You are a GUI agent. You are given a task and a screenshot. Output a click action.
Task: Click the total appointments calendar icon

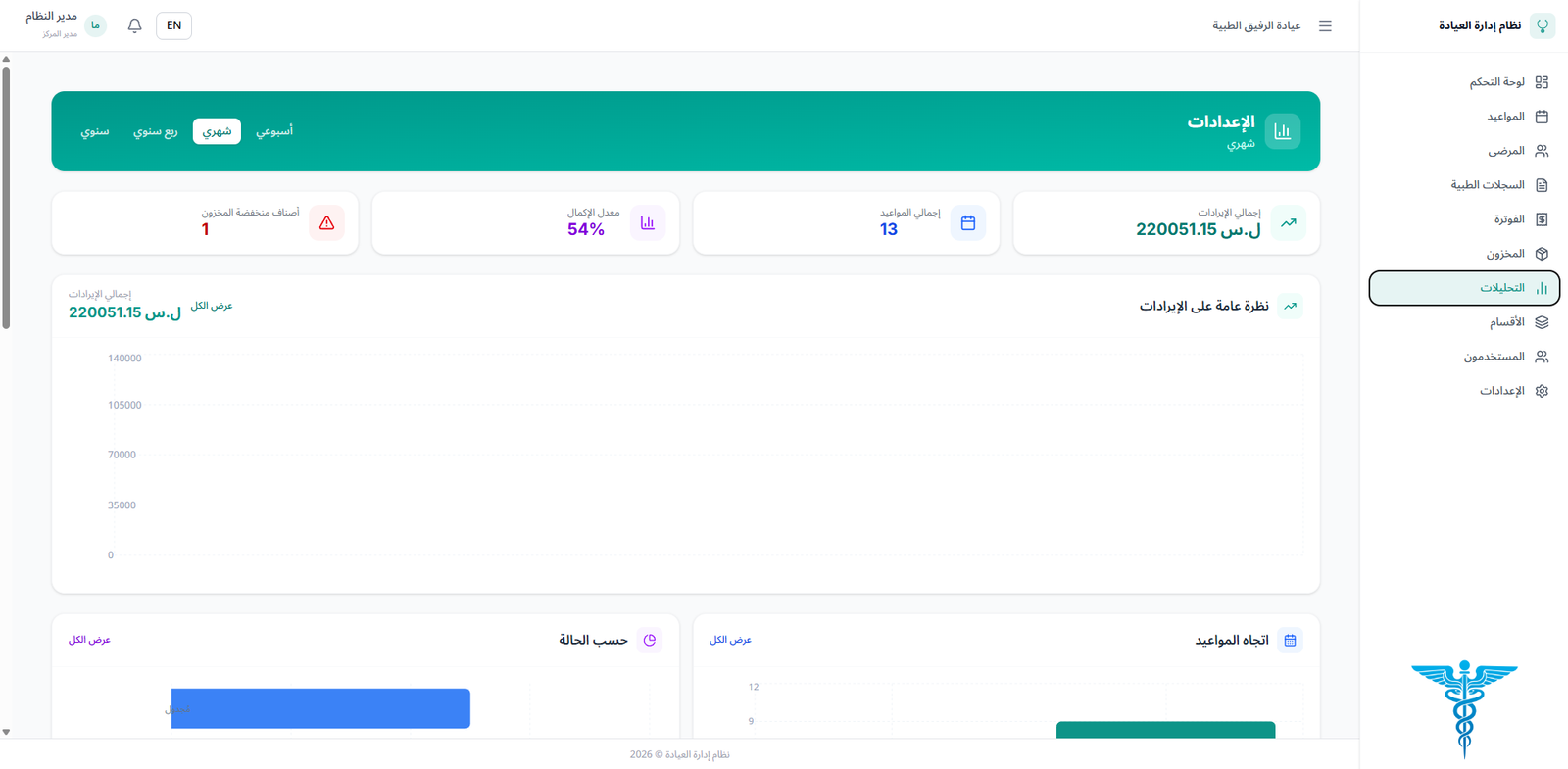967,223
